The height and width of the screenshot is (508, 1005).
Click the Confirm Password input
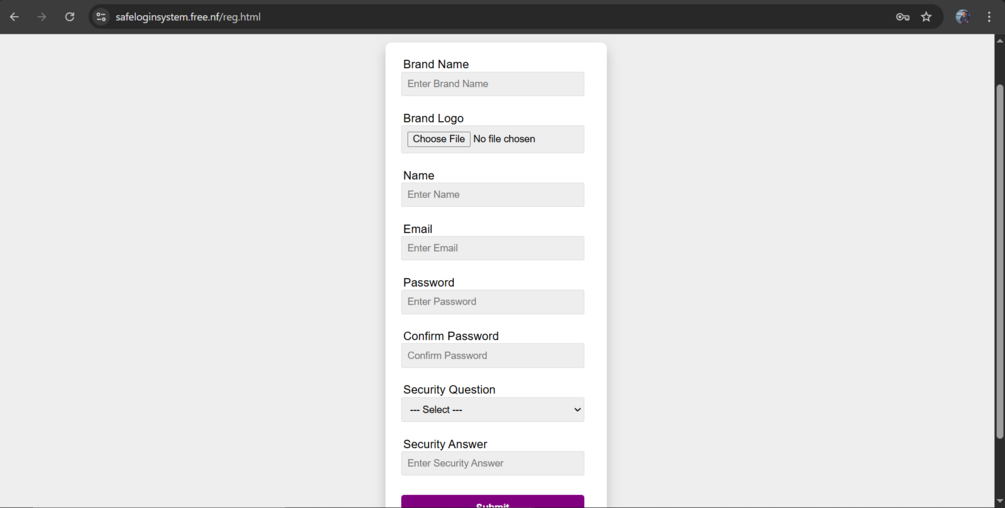(492, 356)
